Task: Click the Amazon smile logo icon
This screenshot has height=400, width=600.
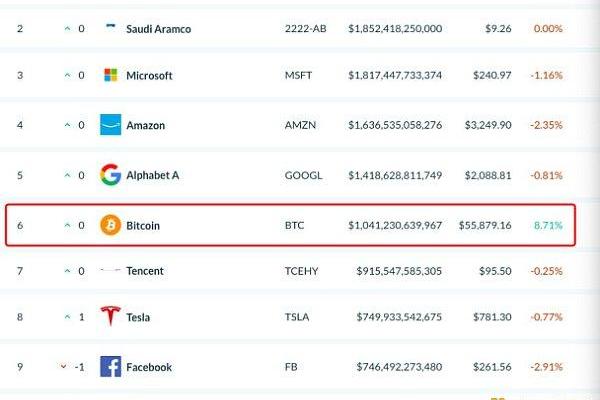Action: click(111, 124)
